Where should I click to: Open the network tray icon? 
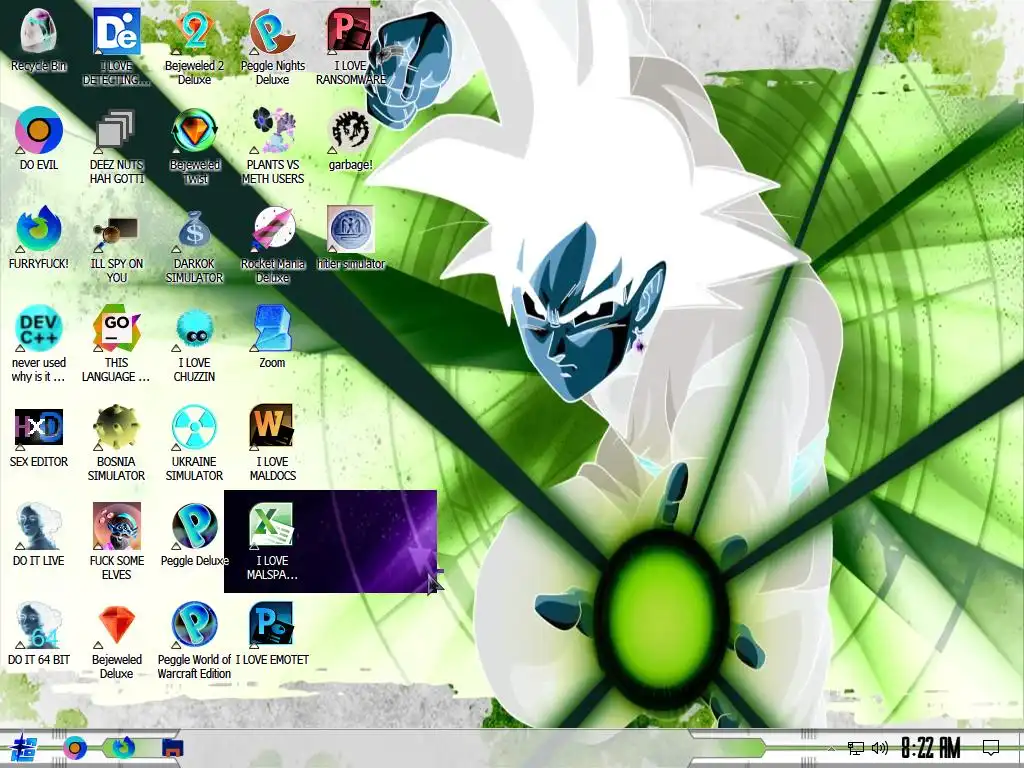(856, 748)
